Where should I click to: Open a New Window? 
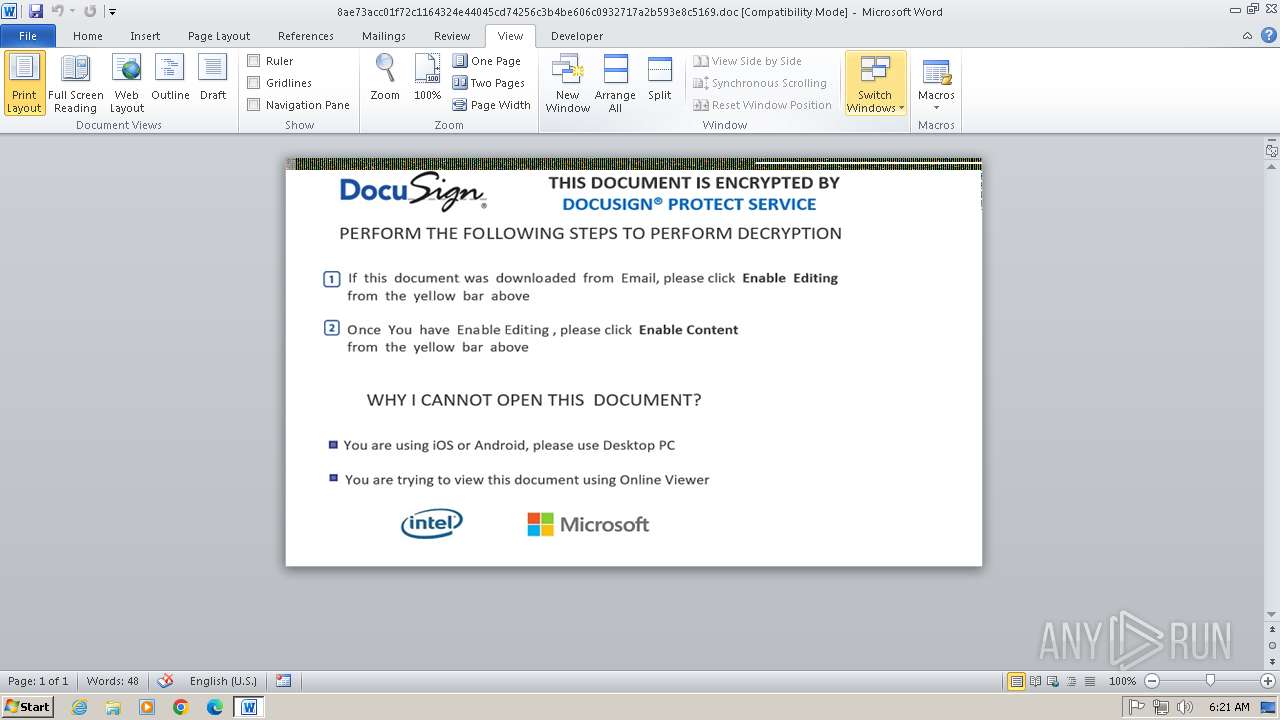click(x=568, y=84)
